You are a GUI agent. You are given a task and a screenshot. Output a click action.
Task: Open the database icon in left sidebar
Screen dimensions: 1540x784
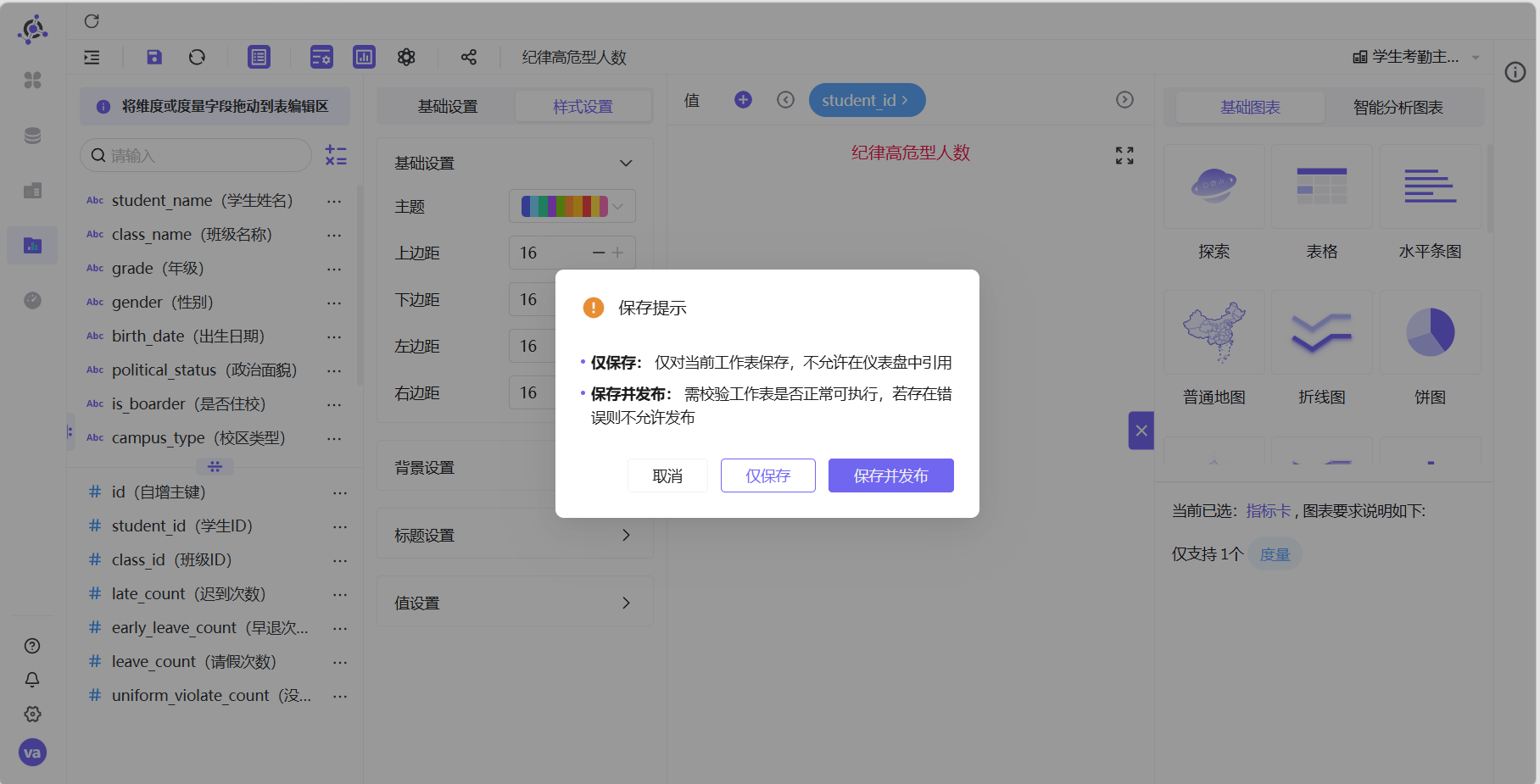(x=32, y=136)
